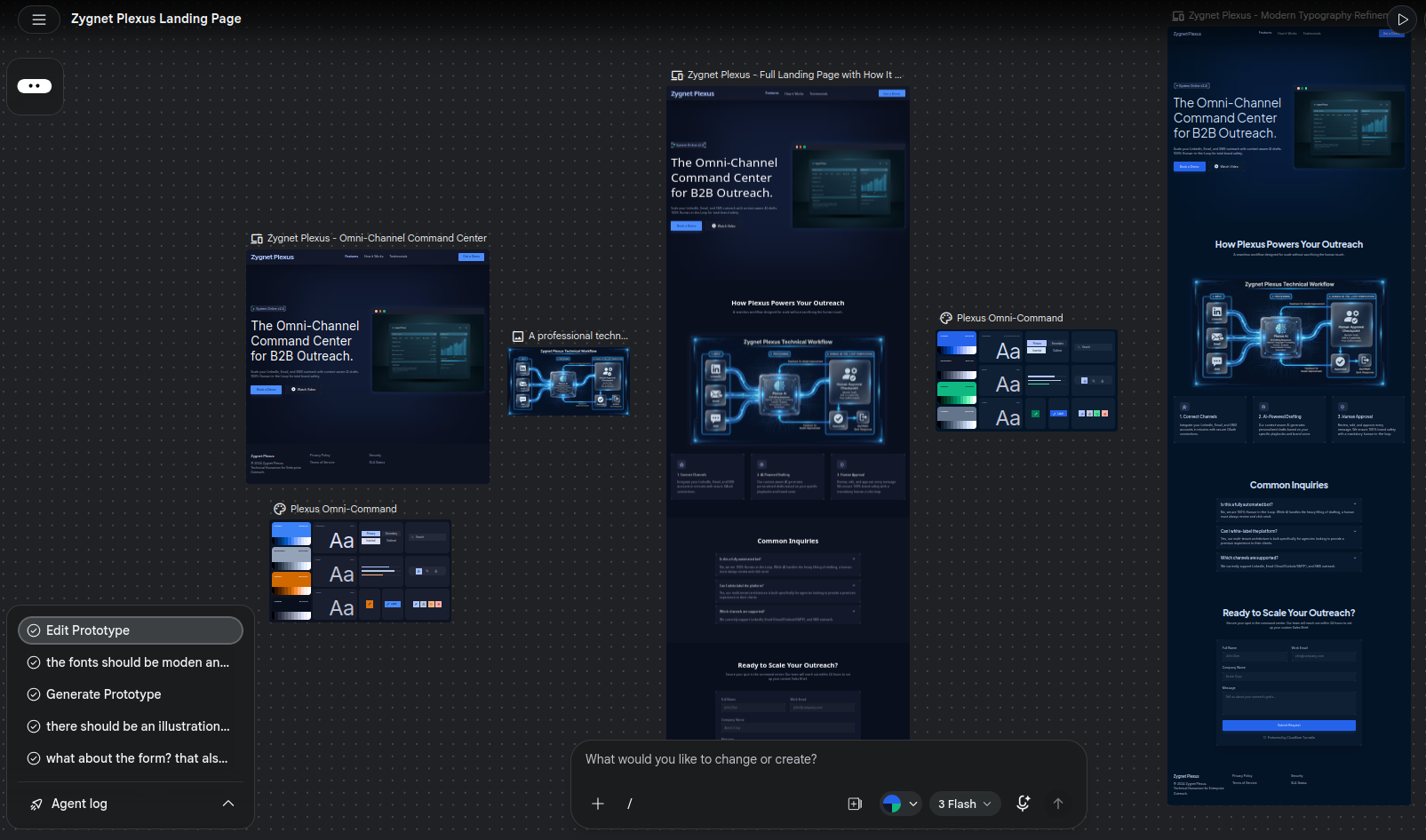
Task: Click the workflow diagram in Modern Typography frame
Action: pyautogui.click(x=1289, y=333)
